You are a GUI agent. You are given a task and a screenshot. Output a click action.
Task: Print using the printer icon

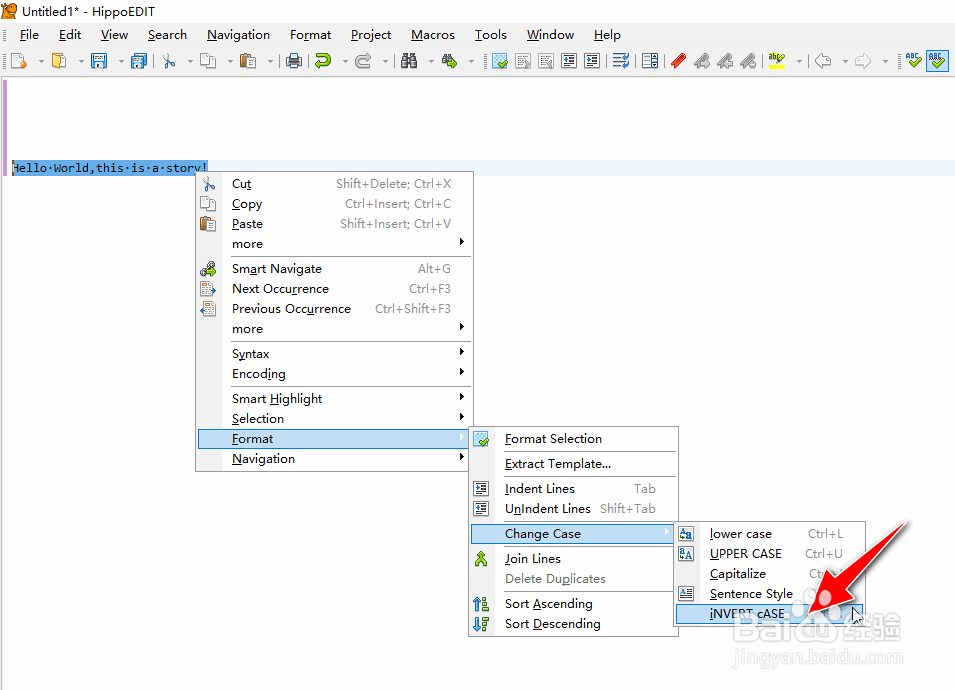294,61
